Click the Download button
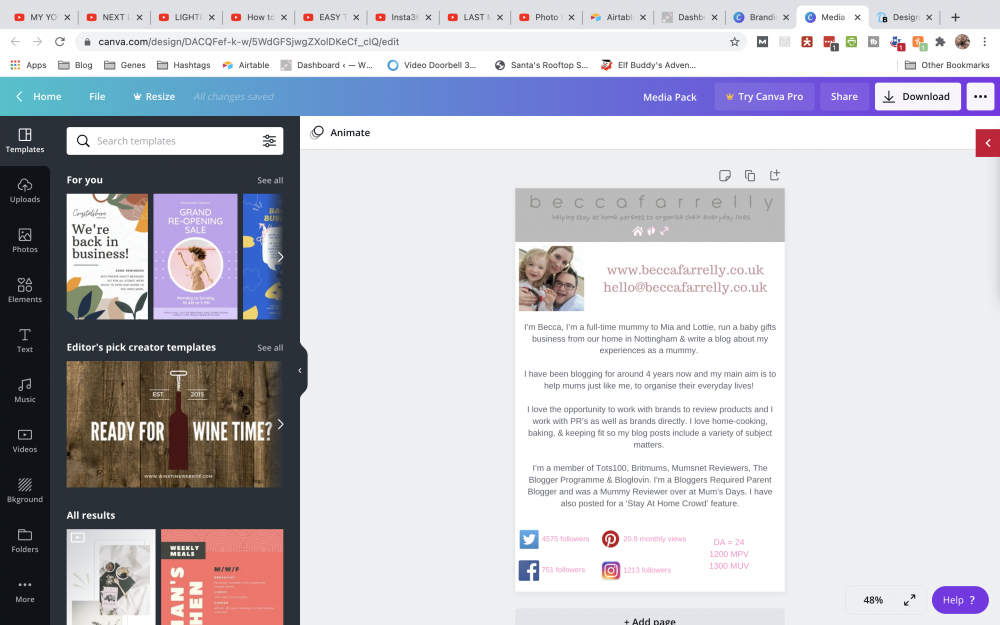The width and height of the screenshot is (1000, 625). (x=917, y=97)
